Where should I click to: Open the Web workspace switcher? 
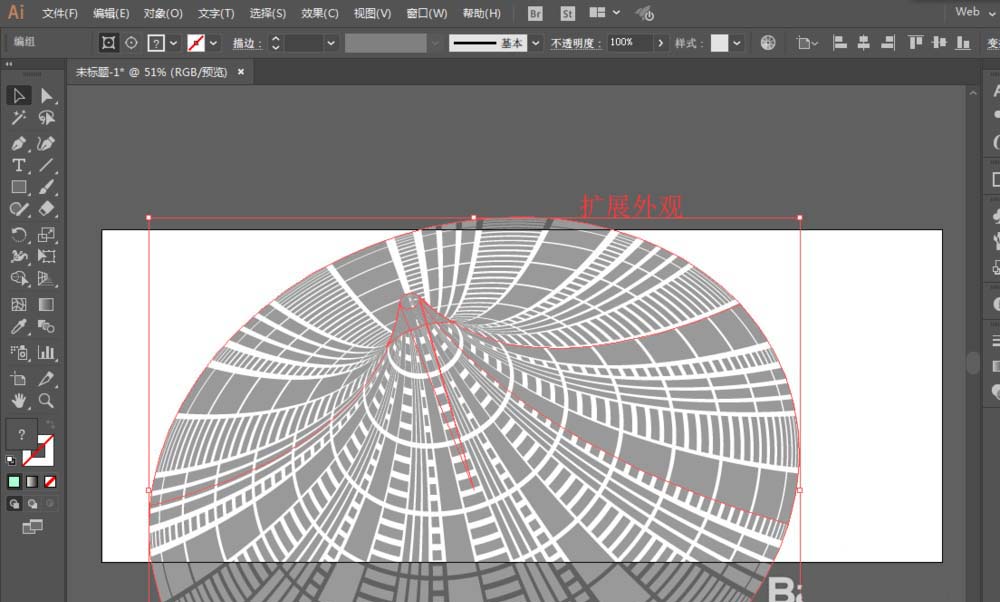click(x=975, y=11)
